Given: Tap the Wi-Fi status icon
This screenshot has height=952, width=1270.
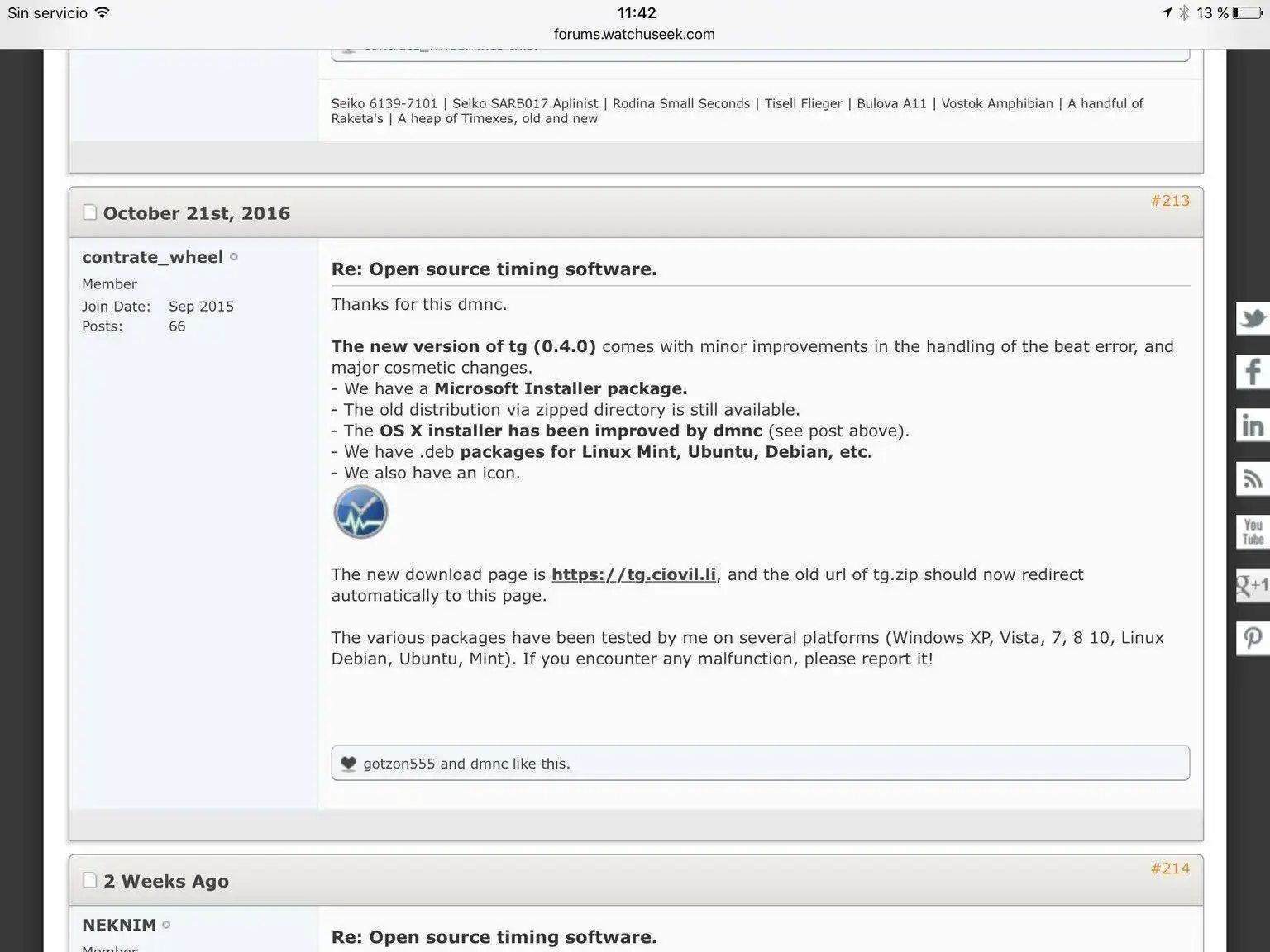Looking at the screenshot, I should pos(103,12).
